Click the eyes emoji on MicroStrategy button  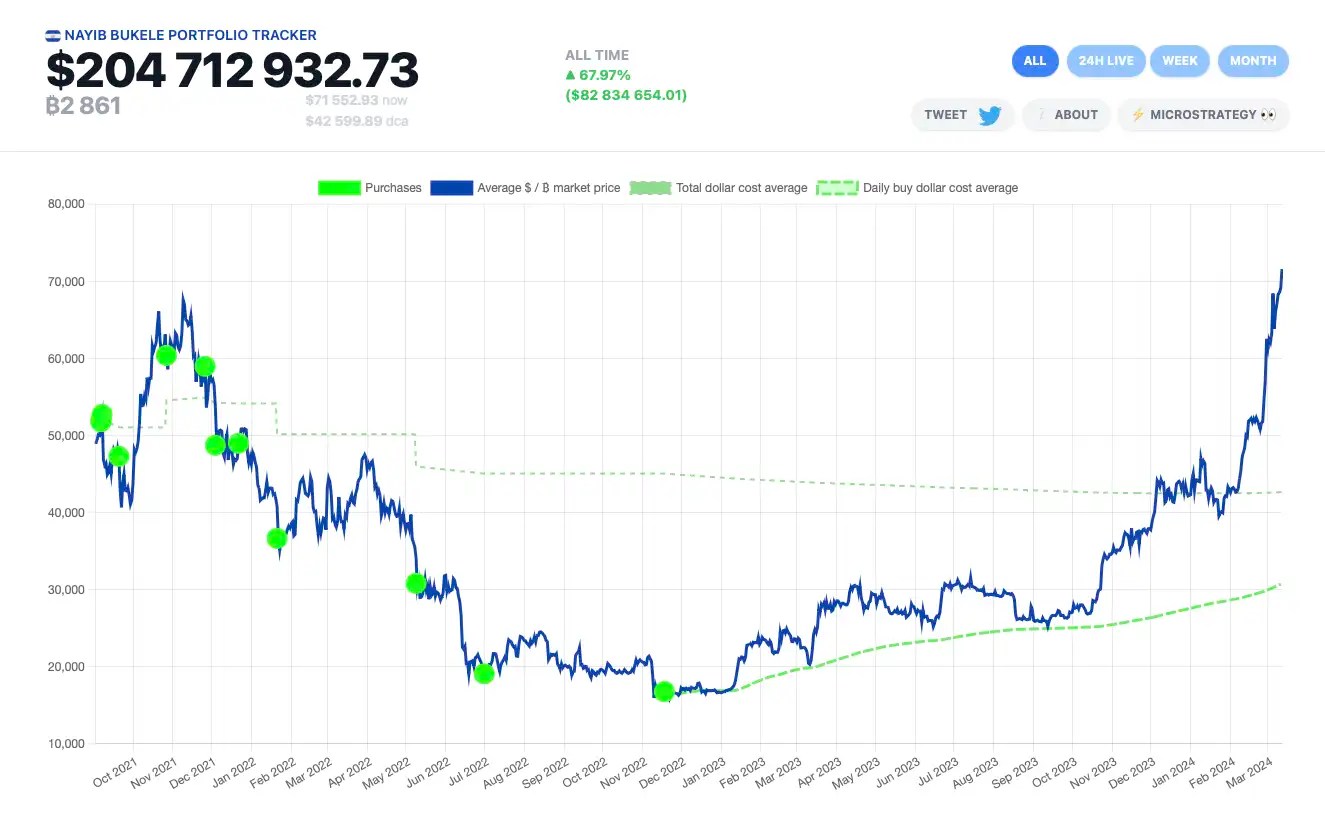coord(1268,115)
